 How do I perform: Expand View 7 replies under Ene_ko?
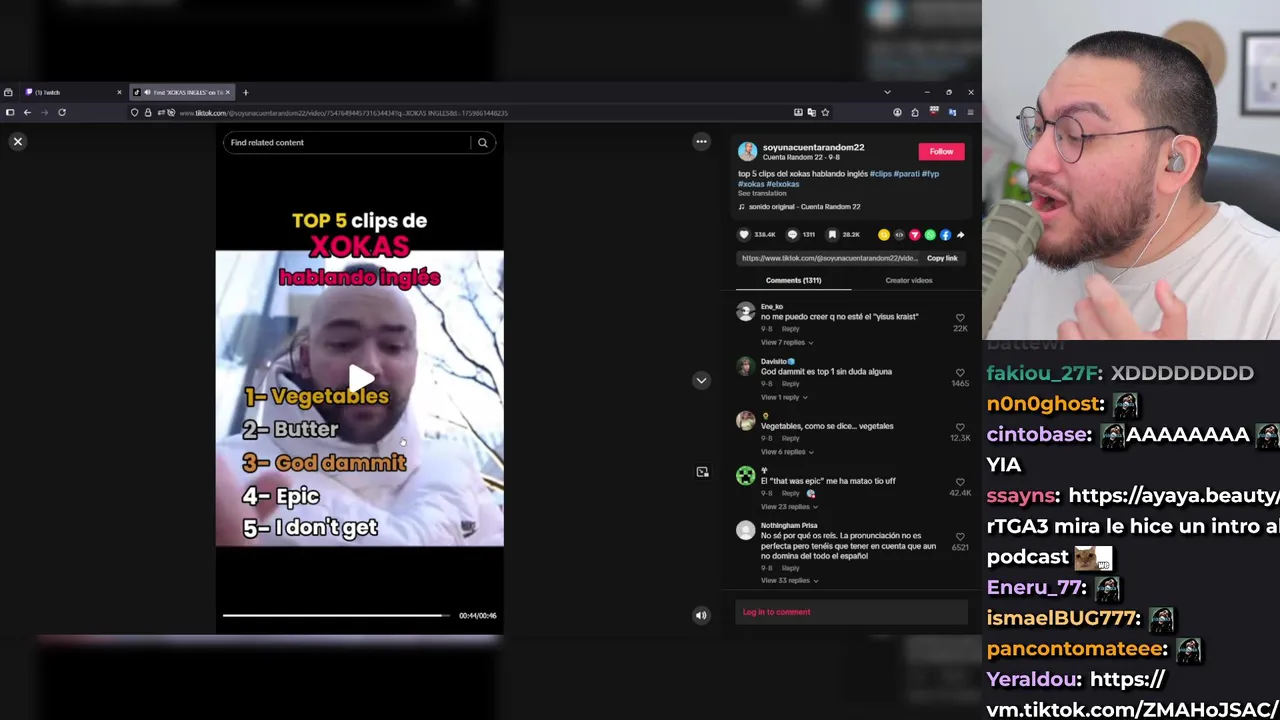click(786, 343)
